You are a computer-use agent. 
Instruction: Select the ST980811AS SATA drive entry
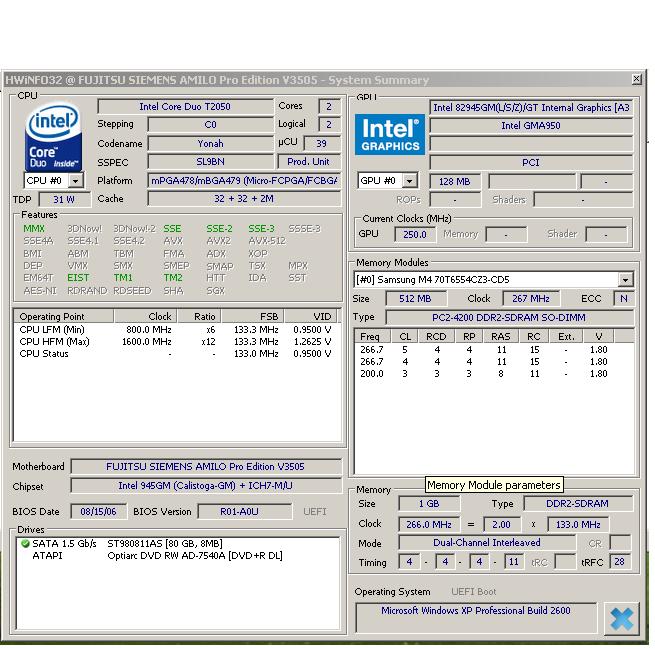pyautogui.click(x=165, y=543)
